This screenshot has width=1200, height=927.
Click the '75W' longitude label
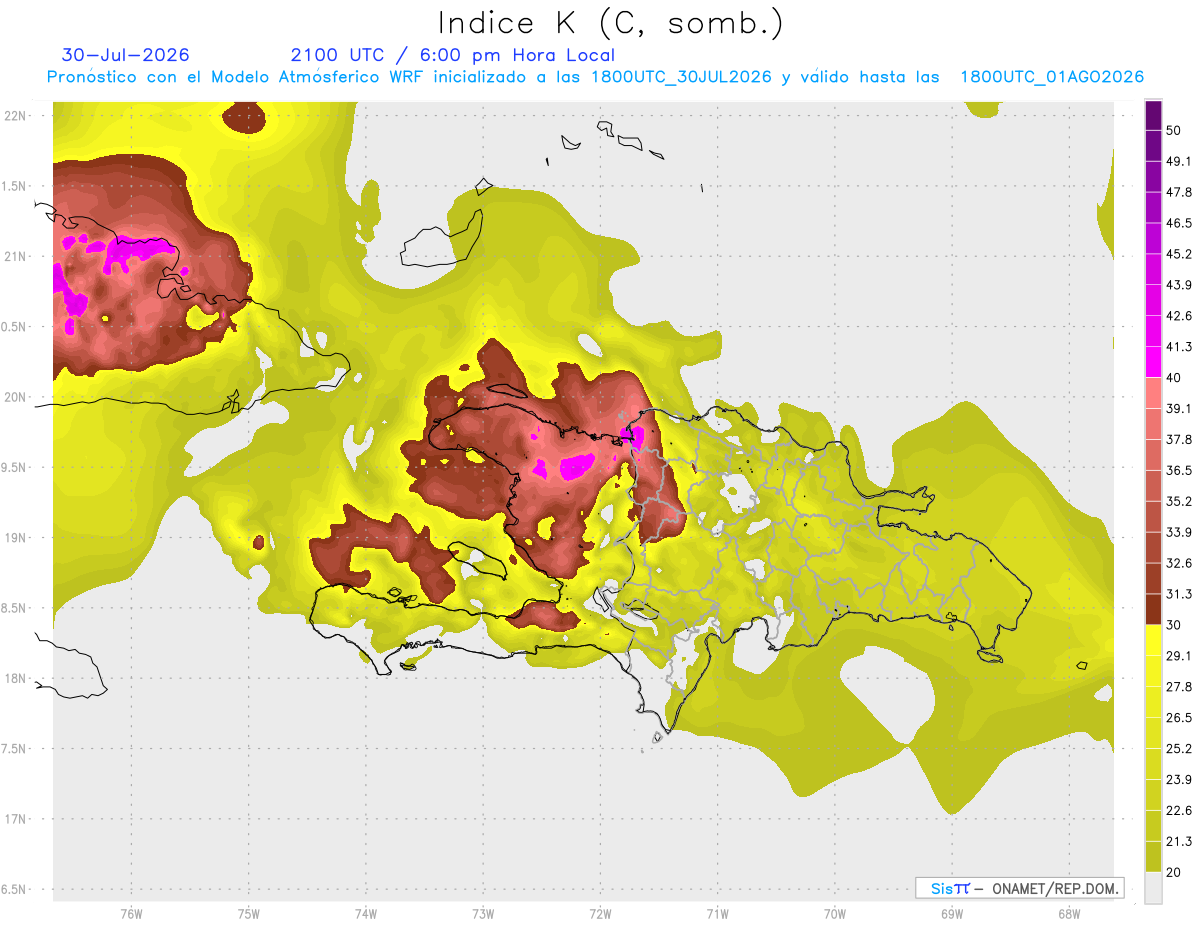249,914
